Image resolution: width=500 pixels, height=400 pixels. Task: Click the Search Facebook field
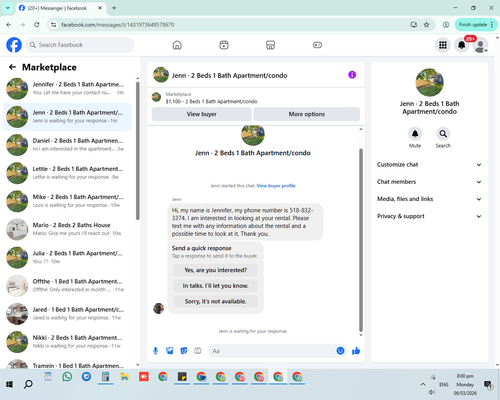80,45
